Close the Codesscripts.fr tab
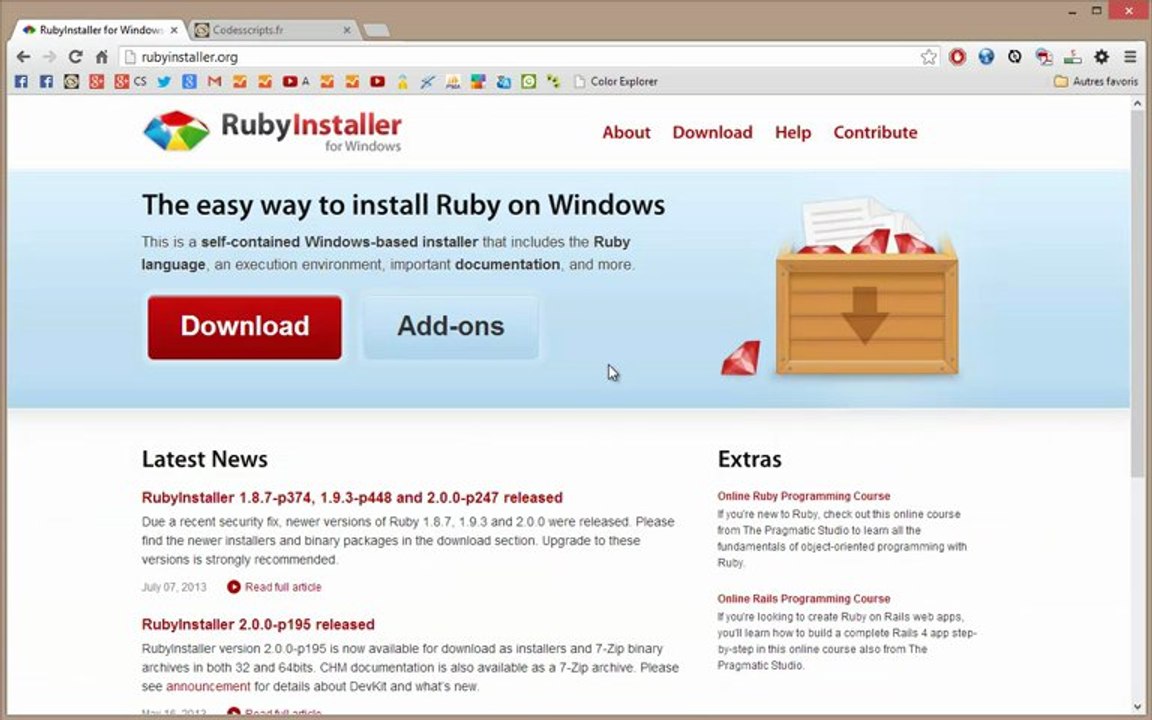The image size is (1152, 720). point(347,30)
